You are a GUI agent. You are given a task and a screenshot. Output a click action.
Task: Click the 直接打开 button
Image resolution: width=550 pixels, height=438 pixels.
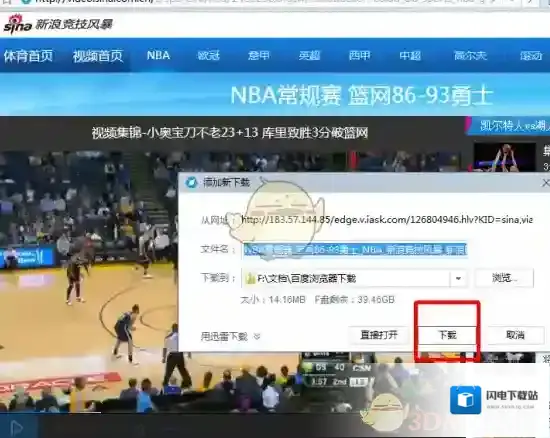[x=379, y=335]
